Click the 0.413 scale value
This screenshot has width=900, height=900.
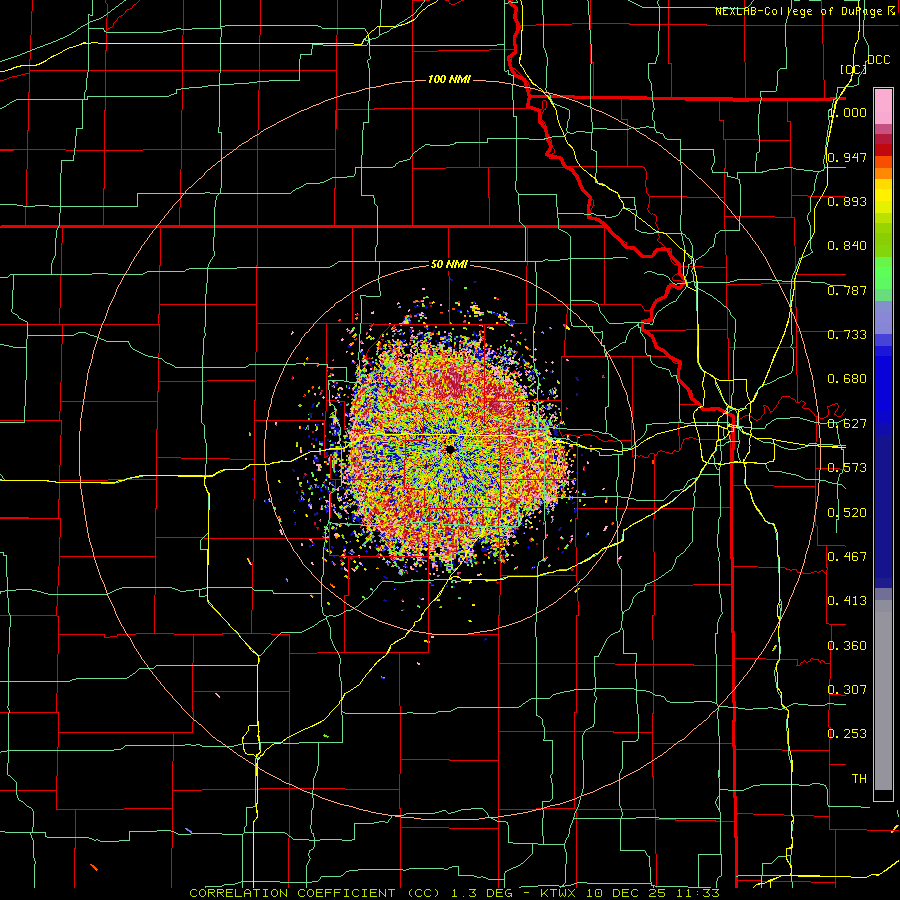coord(847,601)
